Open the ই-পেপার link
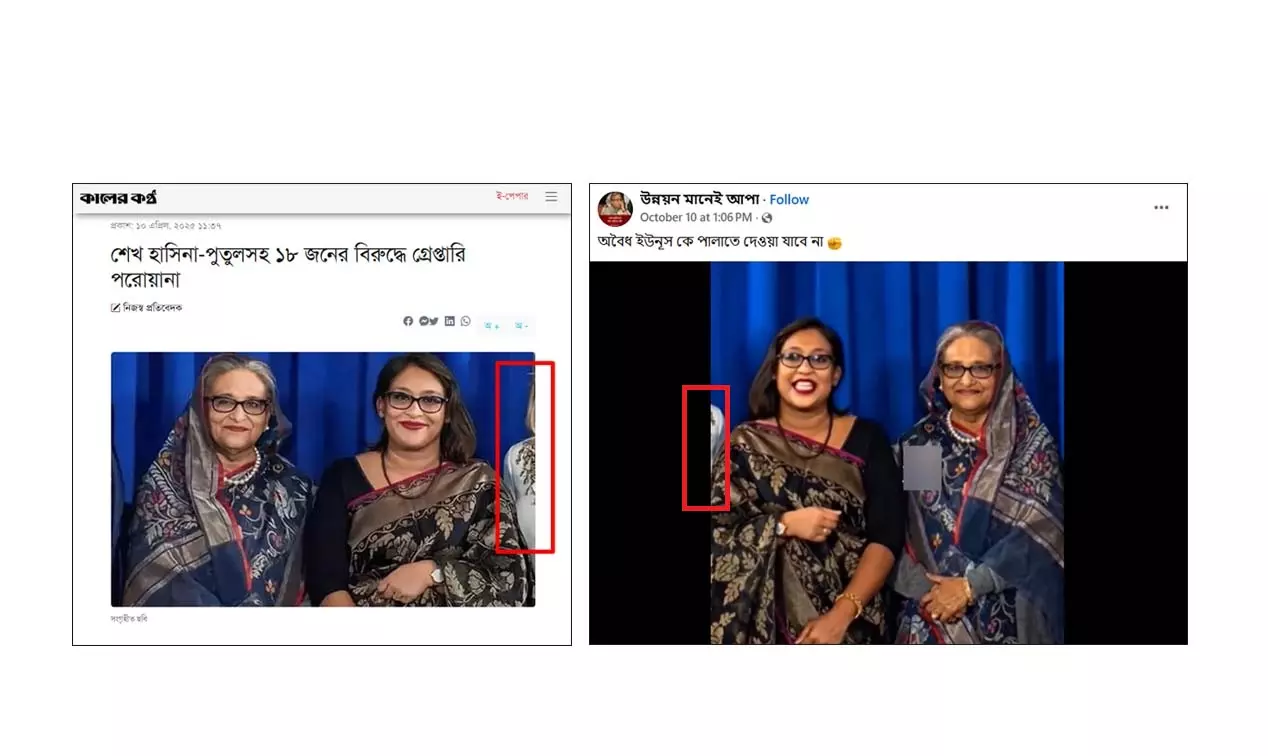 coord(512,197)
